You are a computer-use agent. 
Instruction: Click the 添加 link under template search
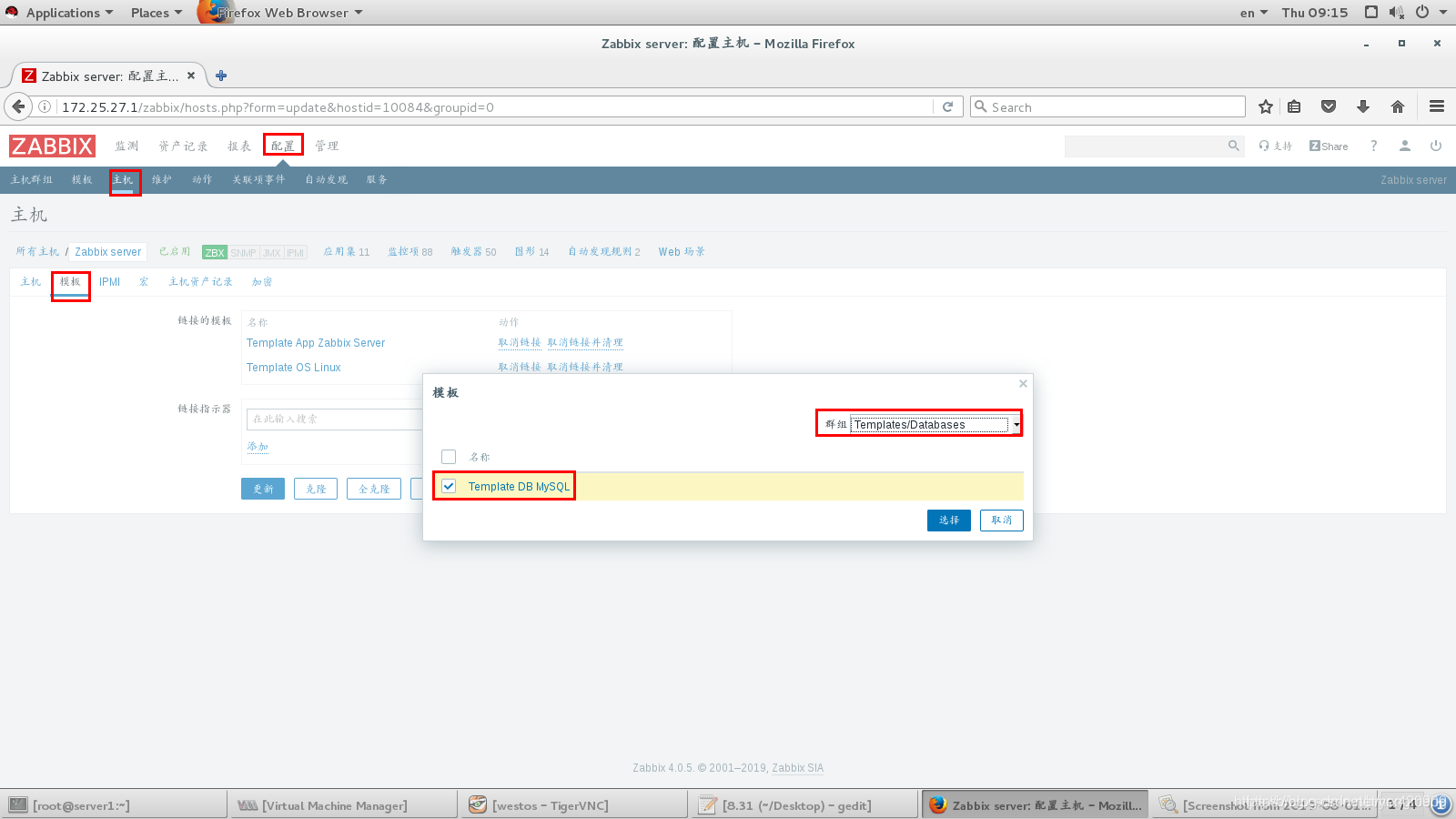pyautogui.click(x=258, y=446)
